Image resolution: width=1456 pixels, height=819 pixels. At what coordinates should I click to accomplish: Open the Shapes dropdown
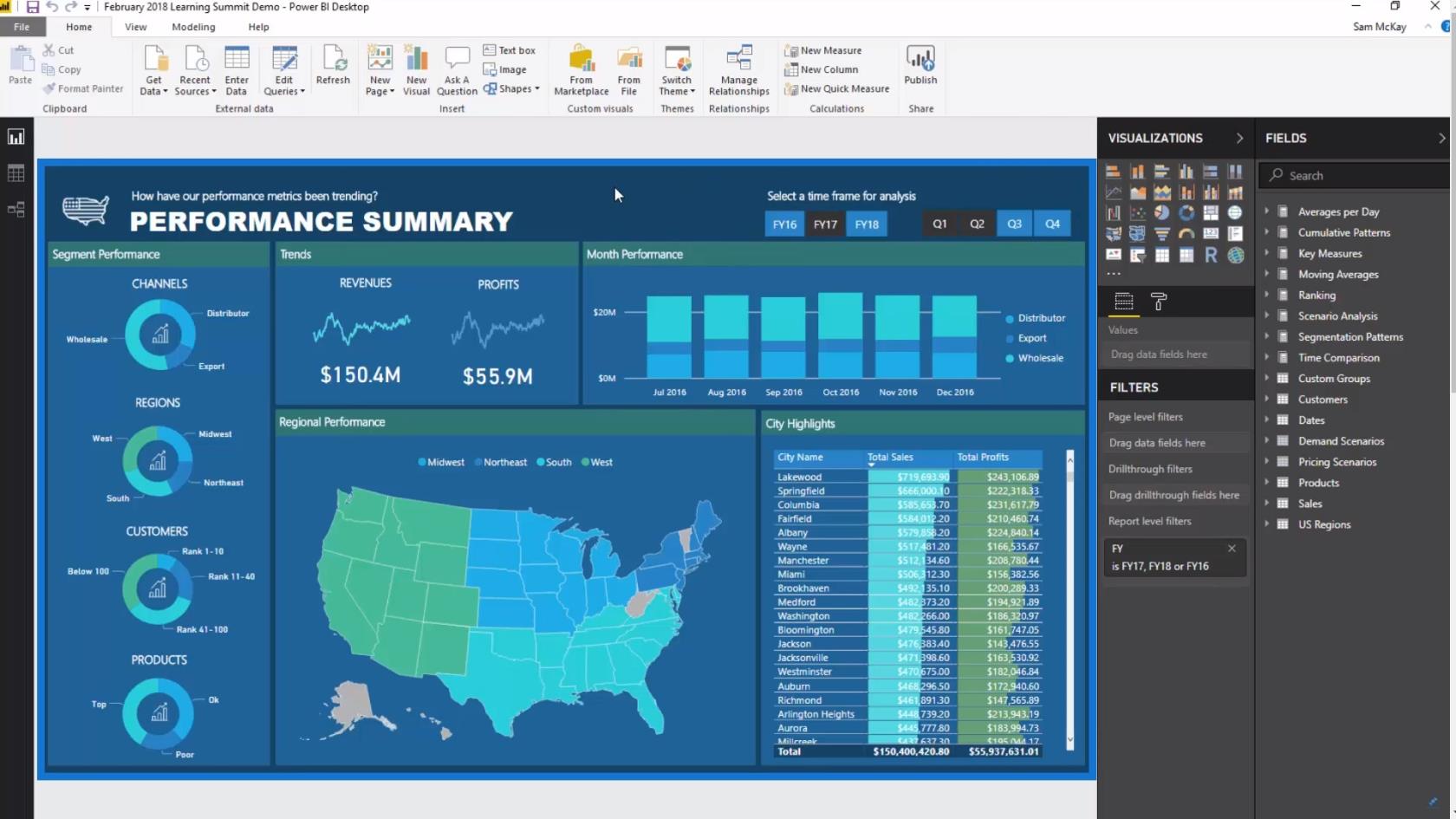[511, 88]
